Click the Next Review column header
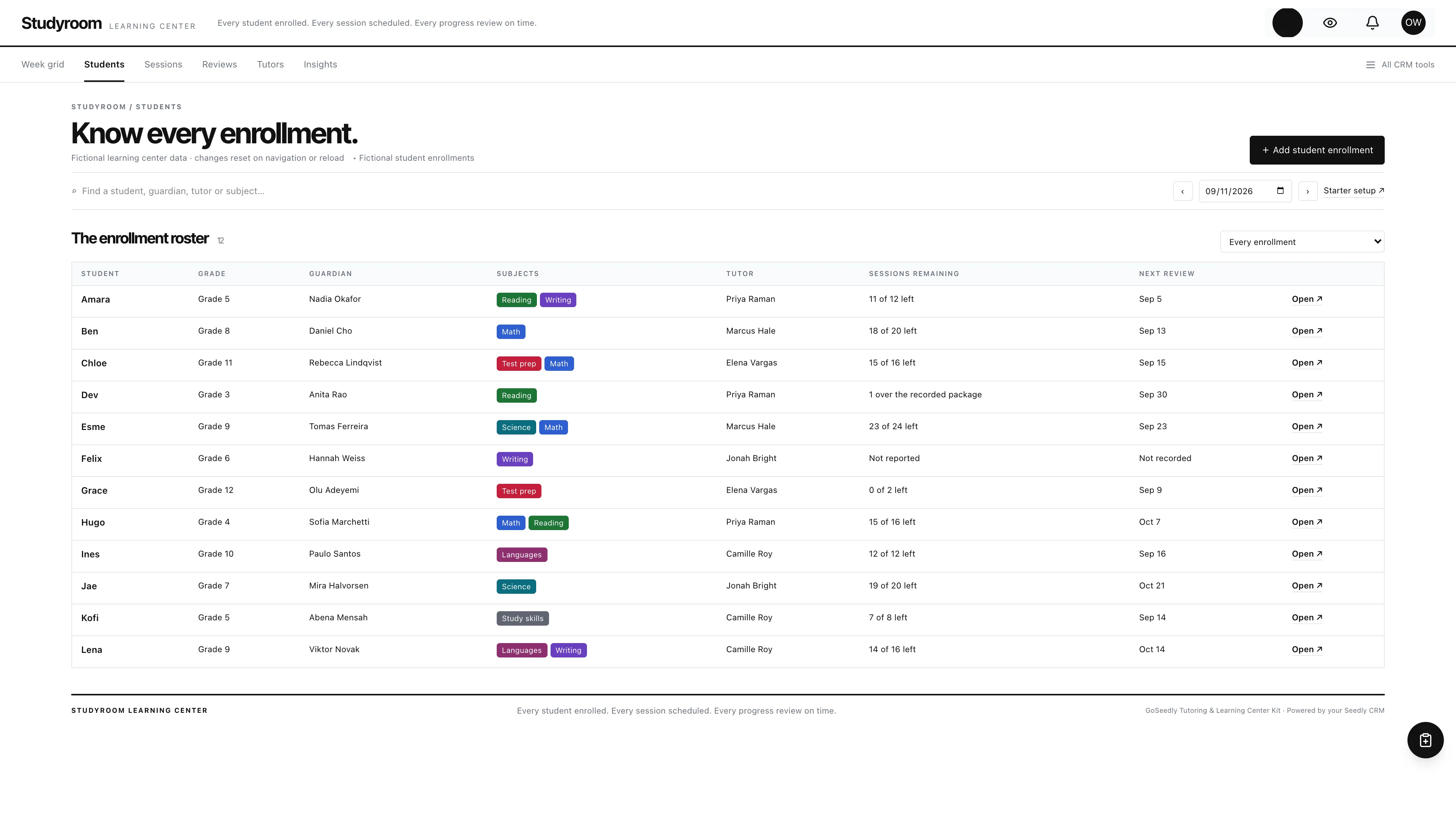Viewport: 1456px width, 819px height. (1167, 273)
